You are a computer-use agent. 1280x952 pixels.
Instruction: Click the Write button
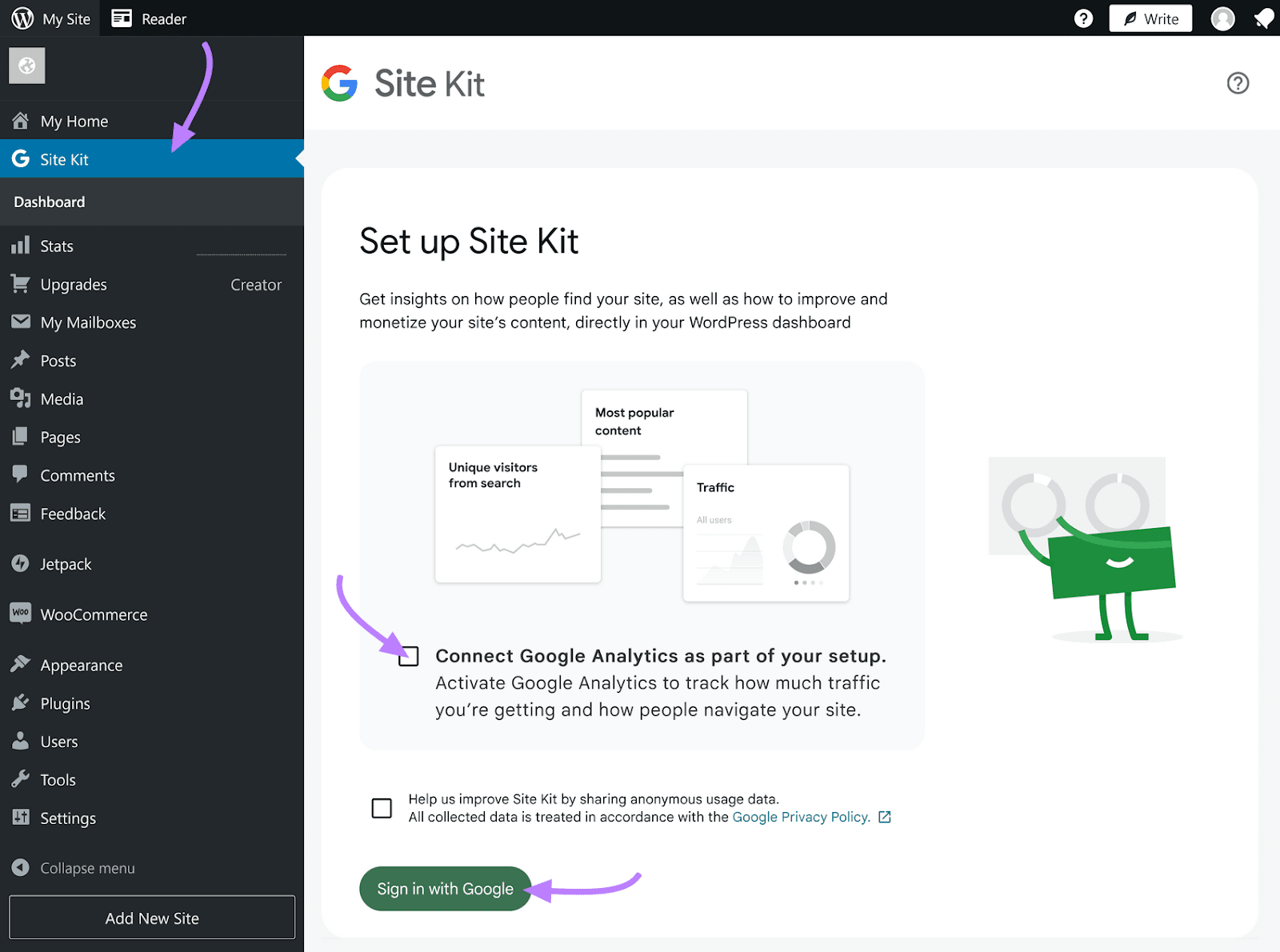click(1150, 18)
